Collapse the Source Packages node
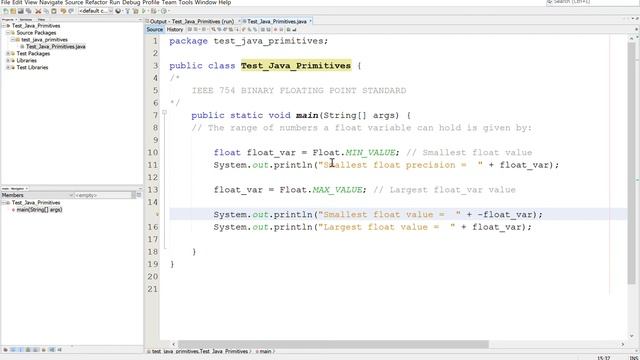Screen dimensions: 640x360 [x=8, y=33]
